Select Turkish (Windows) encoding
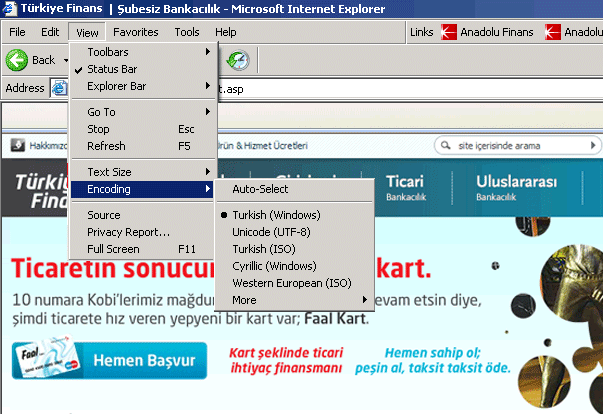The image size is (603, 414). 295,215
